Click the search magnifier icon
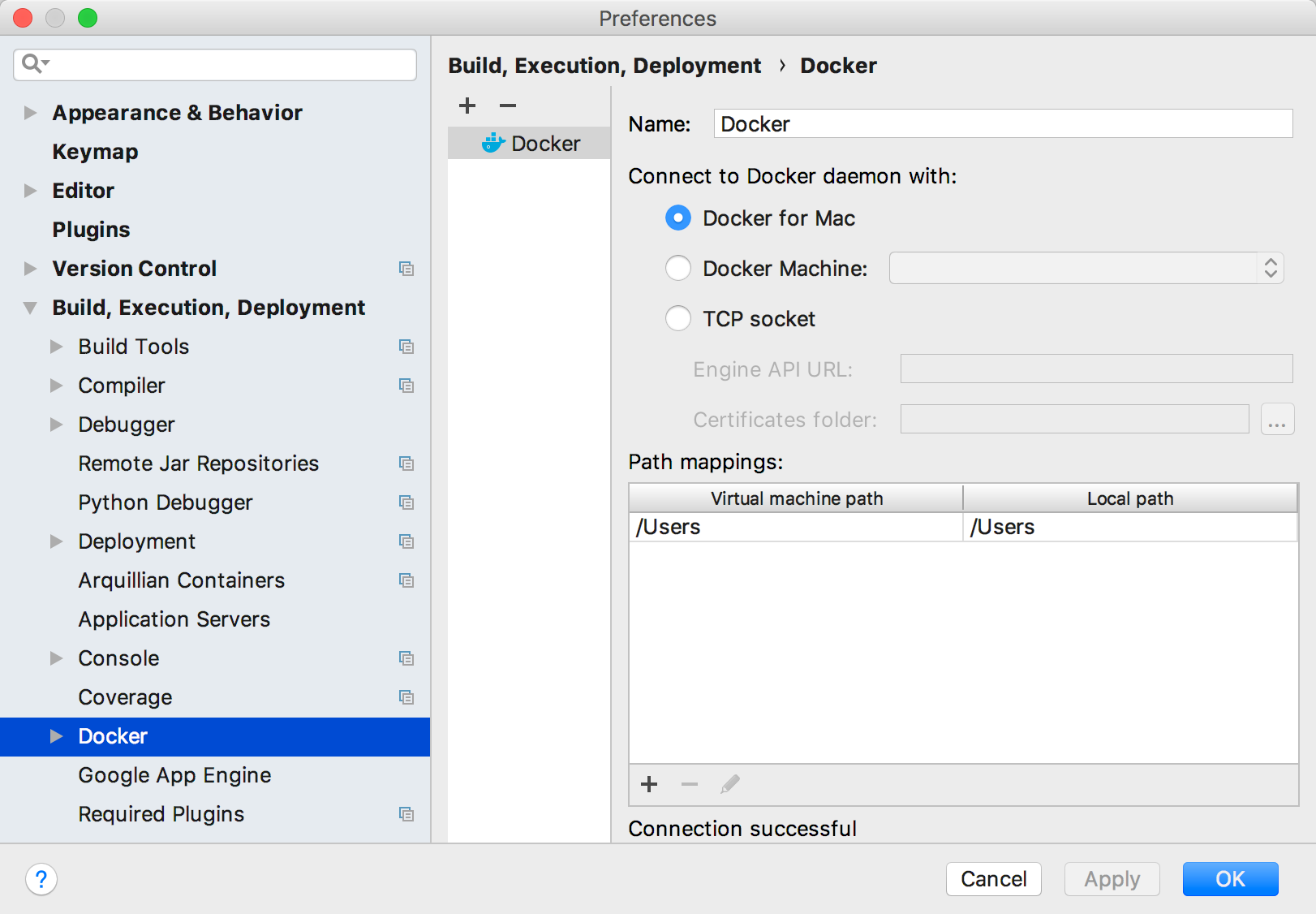The image size is (1316, 914). (x=32, y=63)
